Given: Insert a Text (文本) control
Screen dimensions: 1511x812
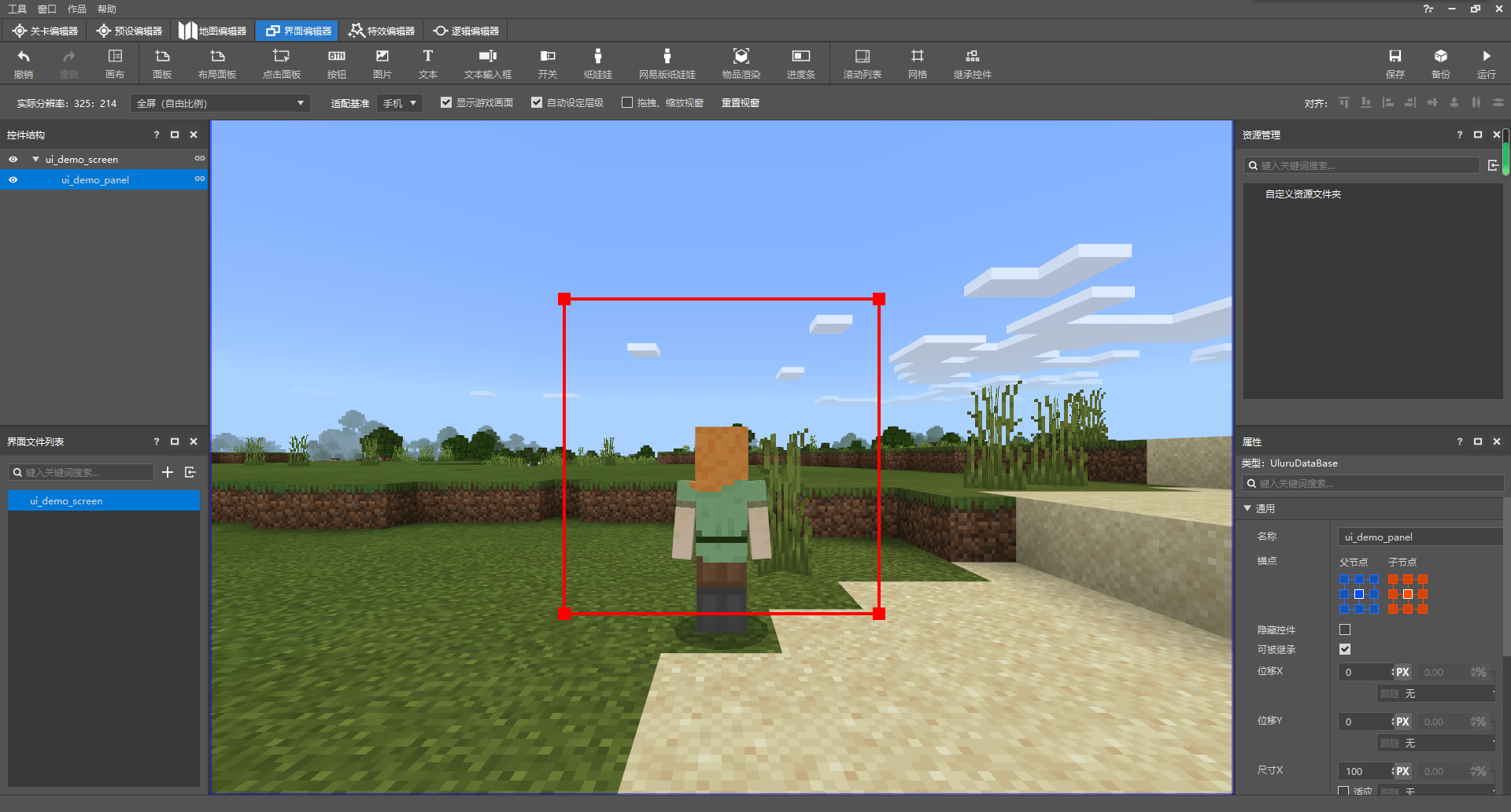Looking at the screenshot, I should [x=428, y=64].
